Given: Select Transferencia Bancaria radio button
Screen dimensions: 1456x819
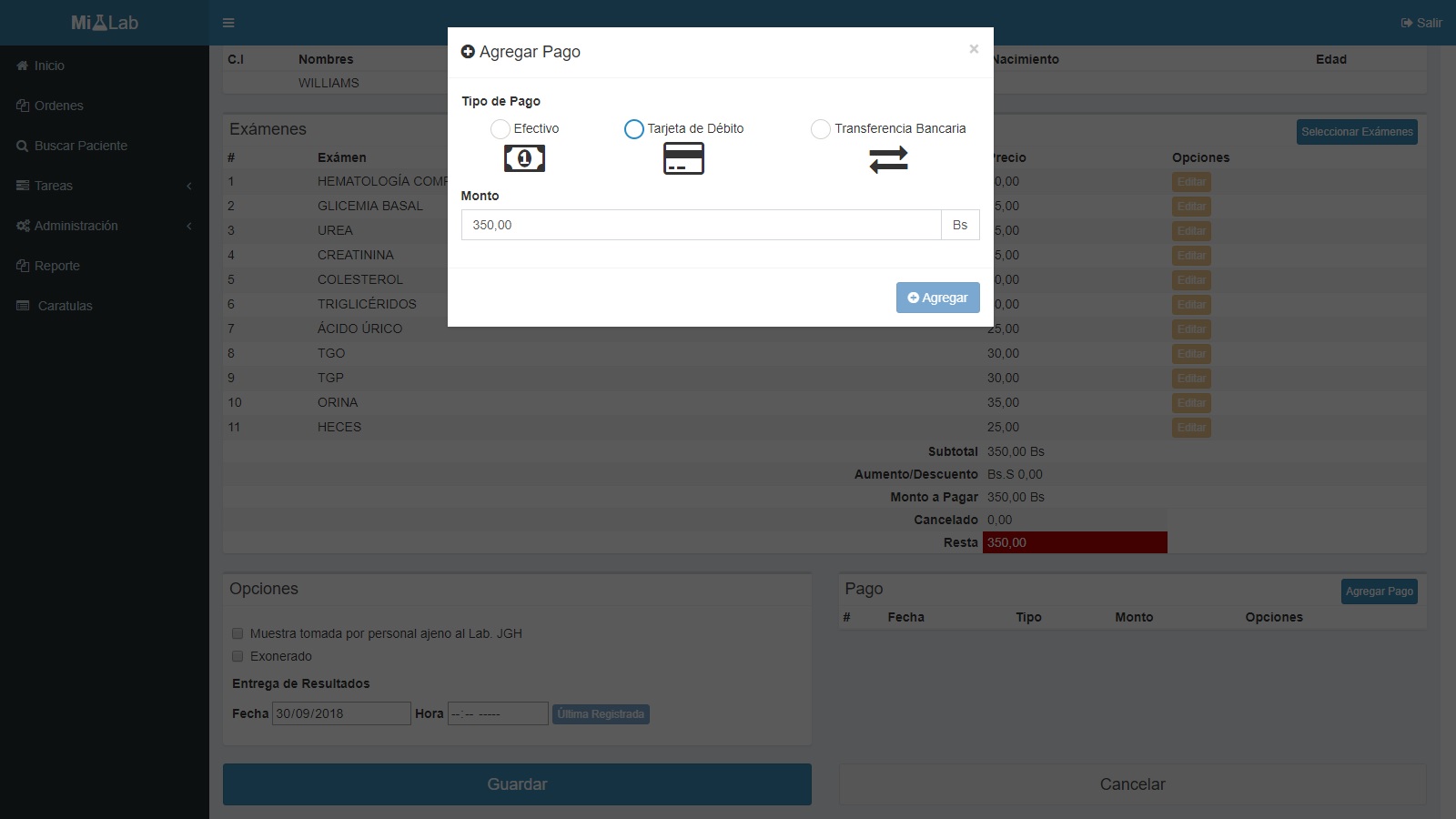Looking at the screenshot, I should point(820,129).
